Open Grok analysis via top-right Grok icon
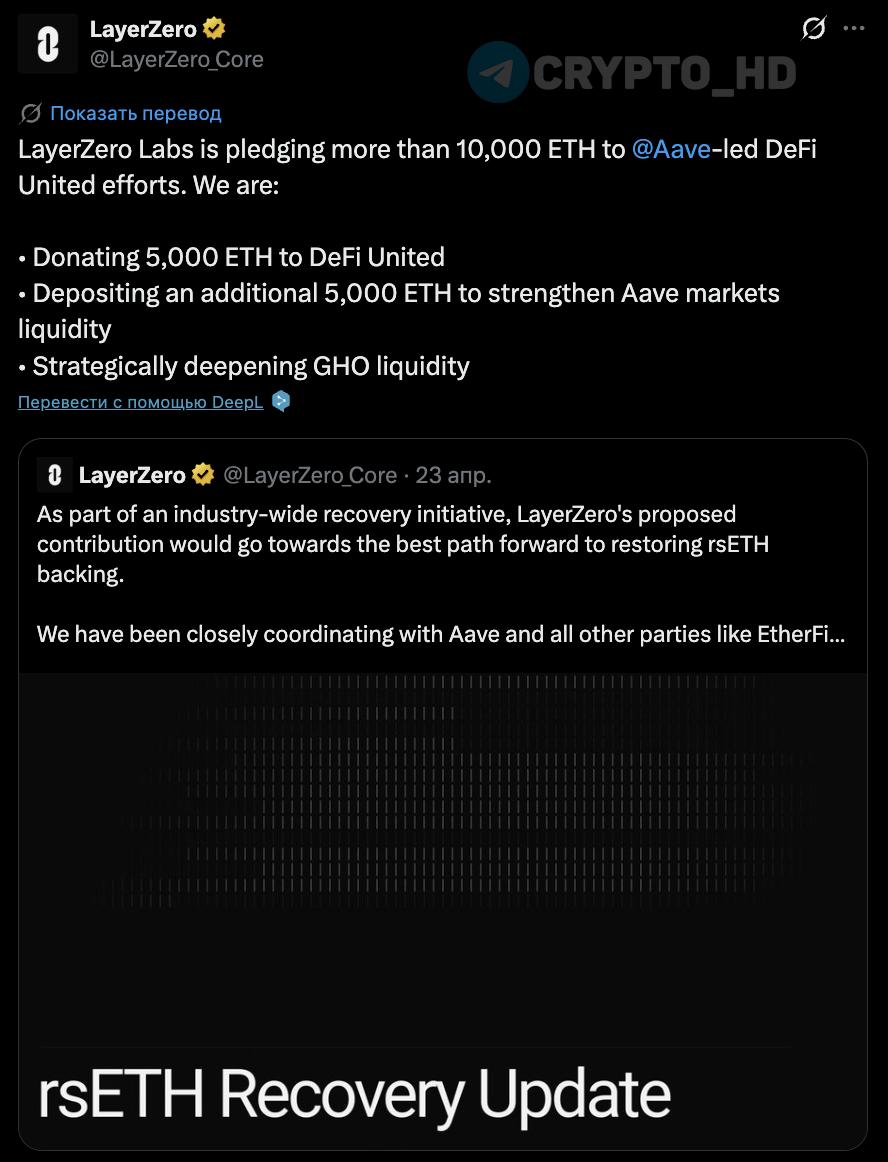The image size is (888, 1162). (812, 29)
